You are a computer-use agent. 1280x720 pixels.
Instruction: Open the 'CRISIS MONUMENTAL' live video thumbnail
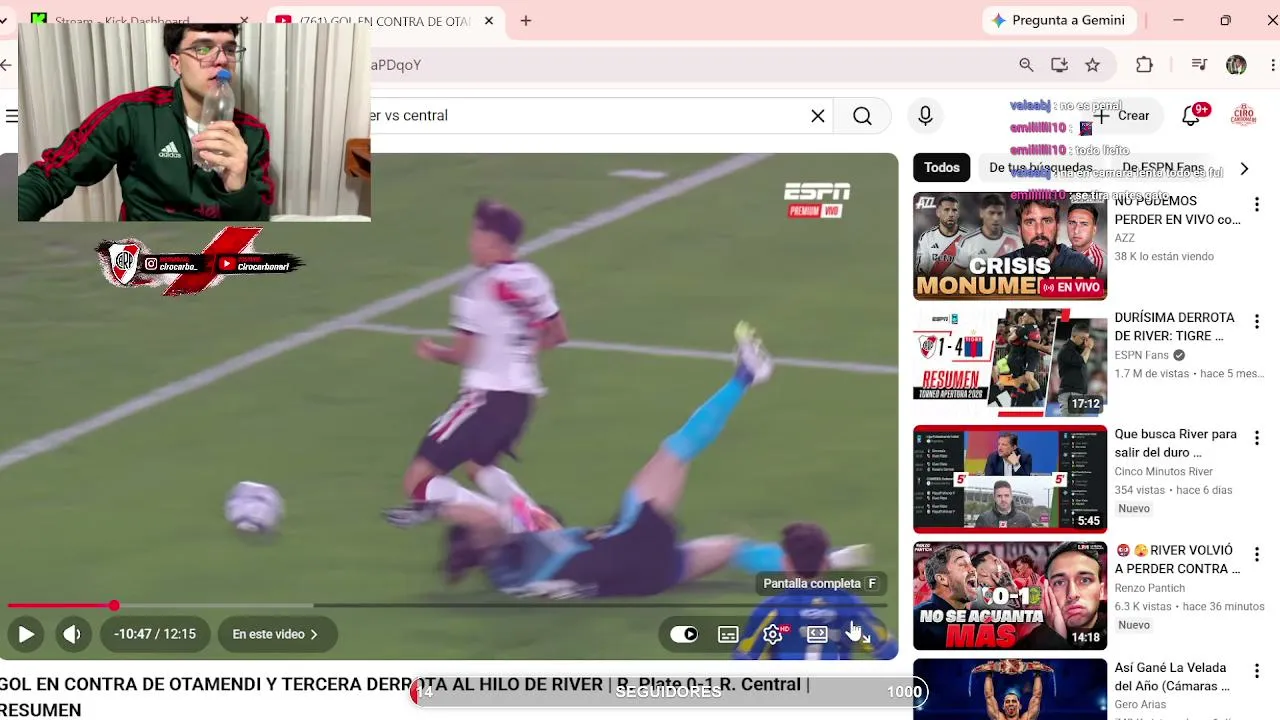point(1010,246)
